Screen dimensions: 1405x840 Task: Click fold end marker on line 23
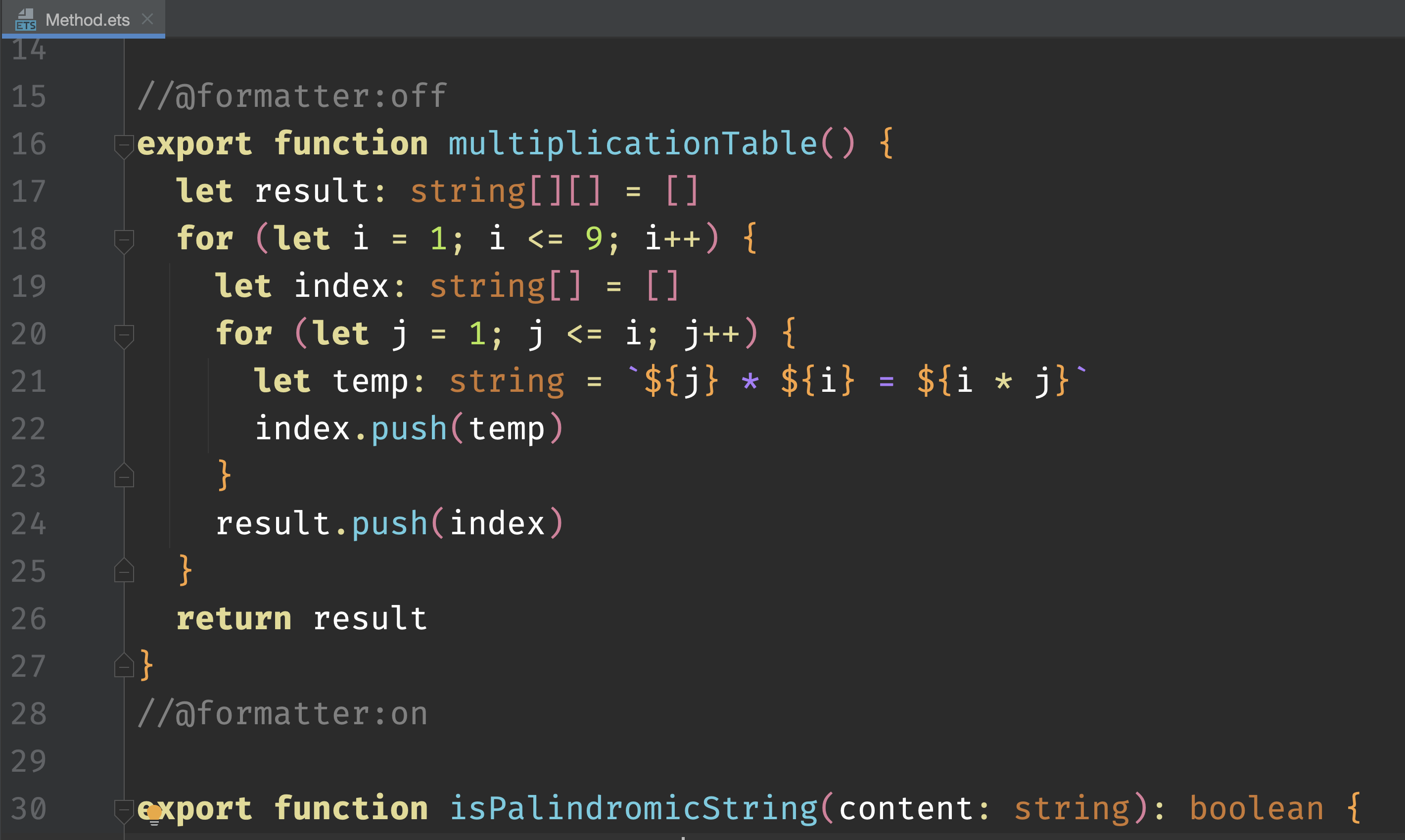click(123, 477)
